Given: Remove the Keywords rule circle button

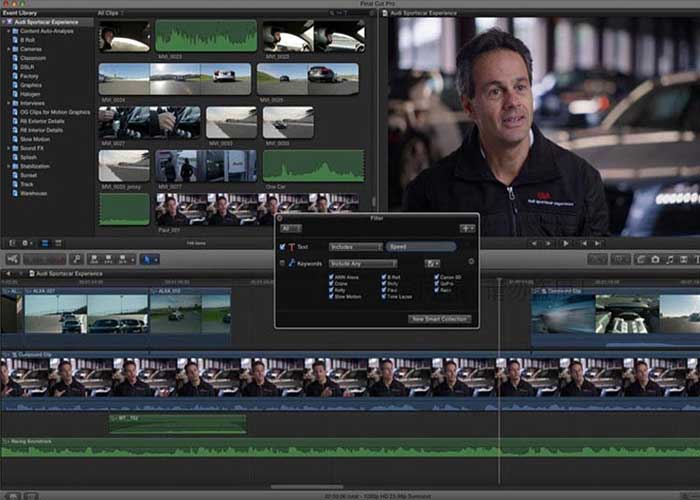Looking at the screenshot, I should (471, 262).
